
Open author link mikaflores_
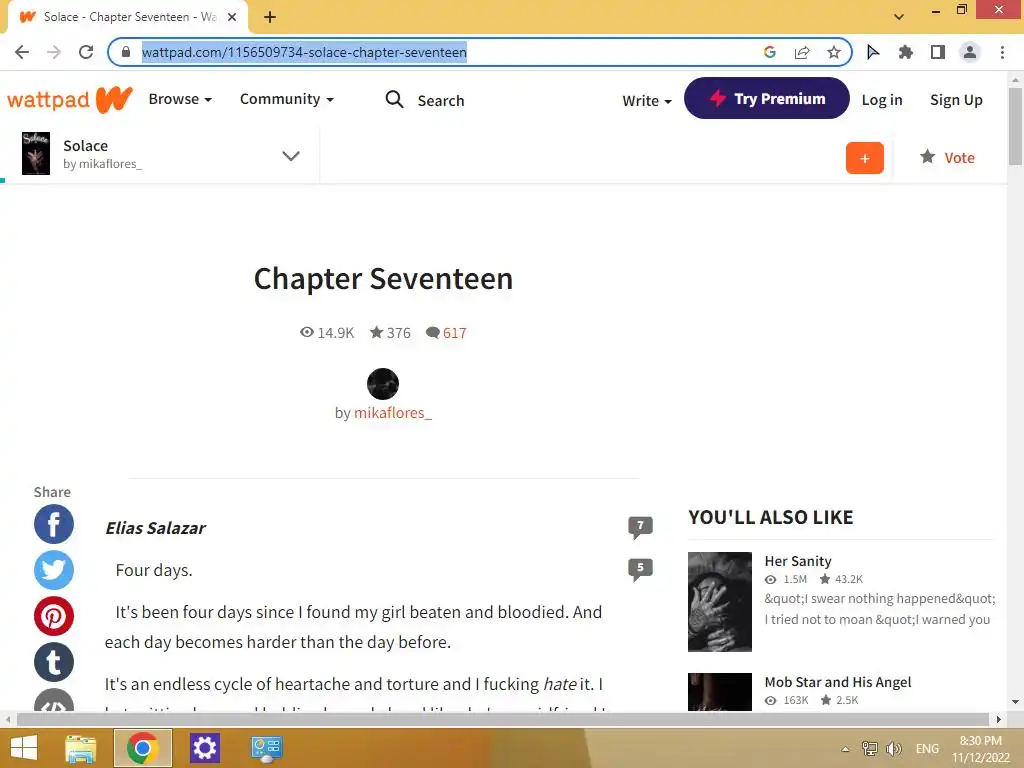pyautogui.click(x=392, y=413)
